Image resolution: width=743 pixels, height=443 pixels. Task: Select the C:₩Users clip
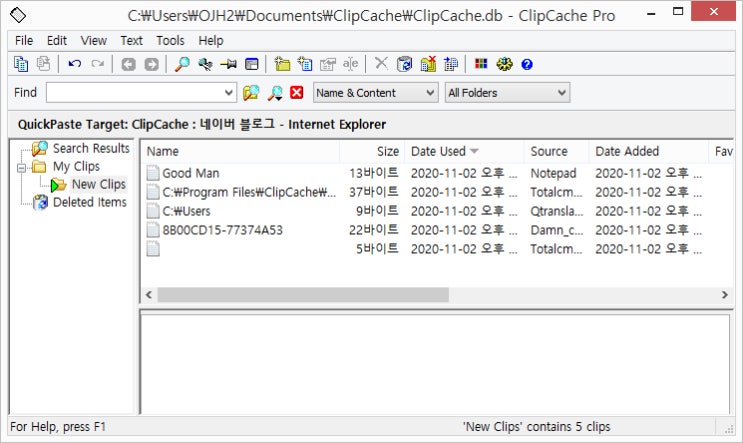click(x=186, y=211)
